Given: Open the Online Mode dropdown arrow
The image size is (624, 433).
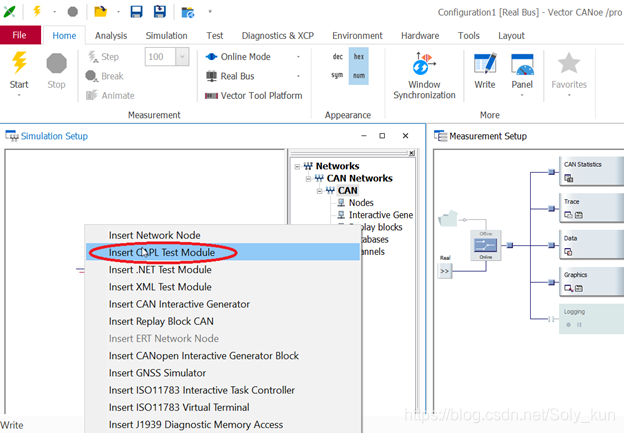Looking at the screenshot, I should pyautogui.click(x=298, y=57).
